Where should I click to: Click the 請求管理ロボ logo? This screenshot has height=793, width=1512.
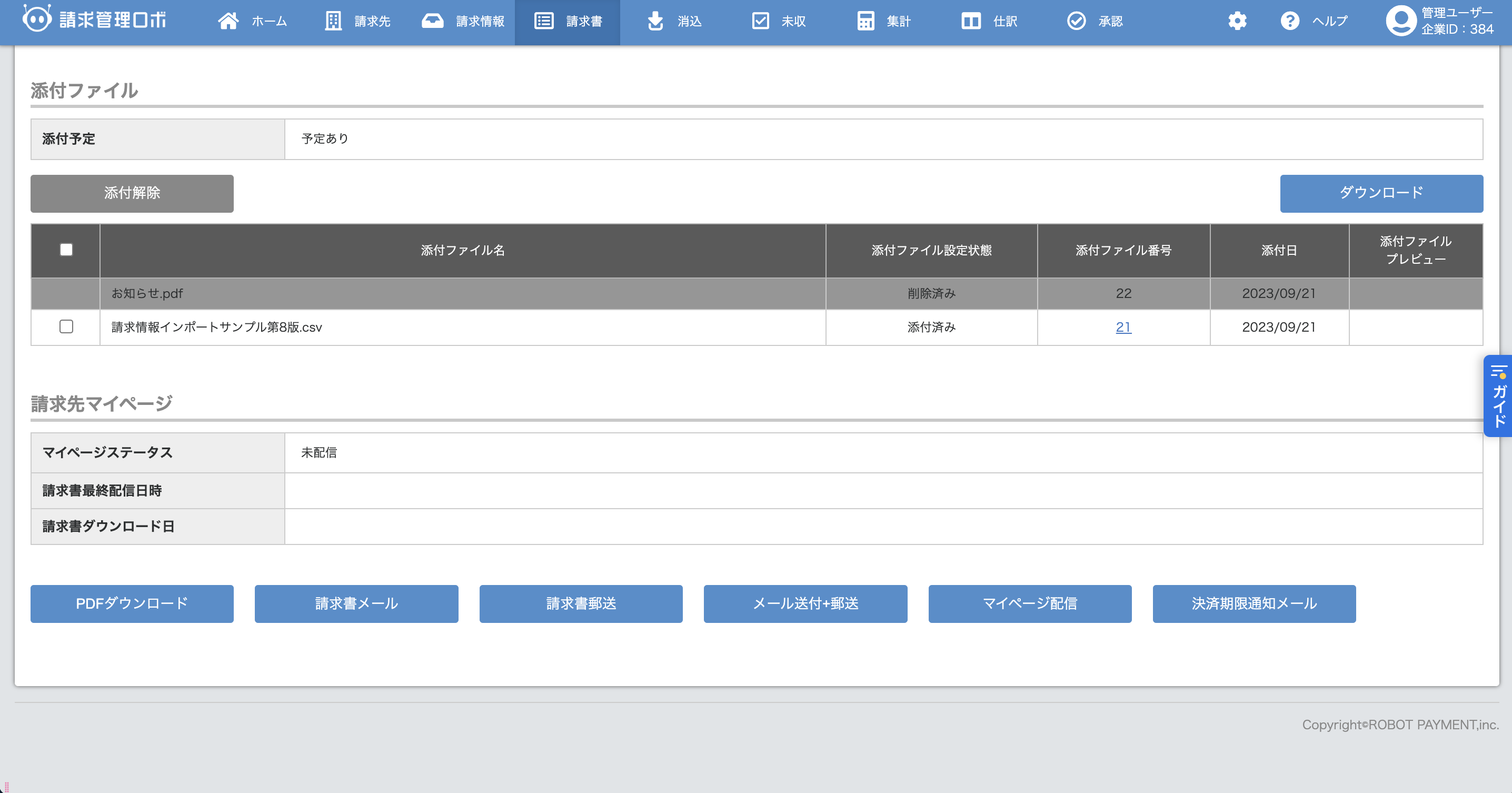95,19
